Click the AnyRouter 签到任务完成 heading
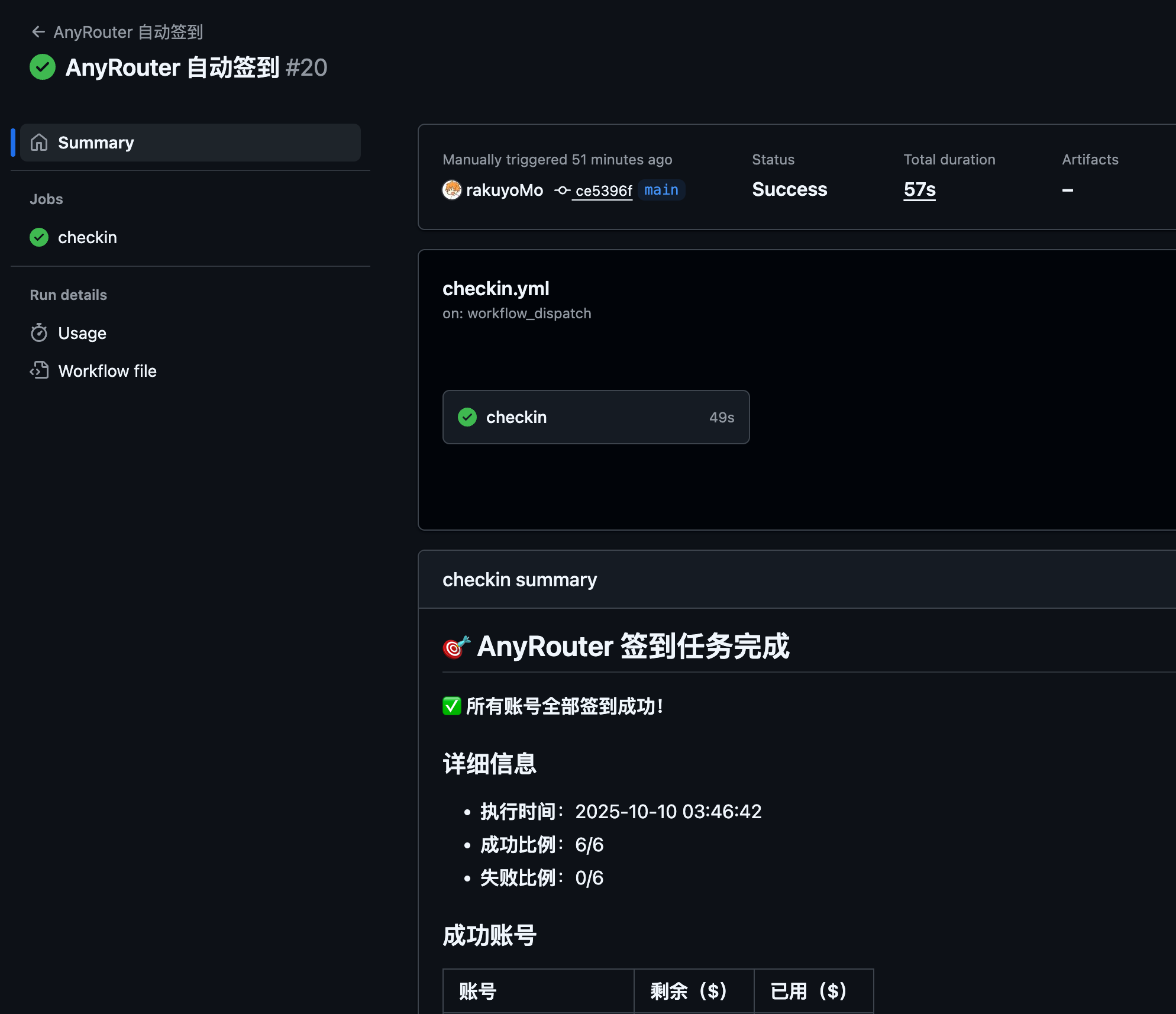The height and width of the screenshot is (1014, 1176). point(633,646)
